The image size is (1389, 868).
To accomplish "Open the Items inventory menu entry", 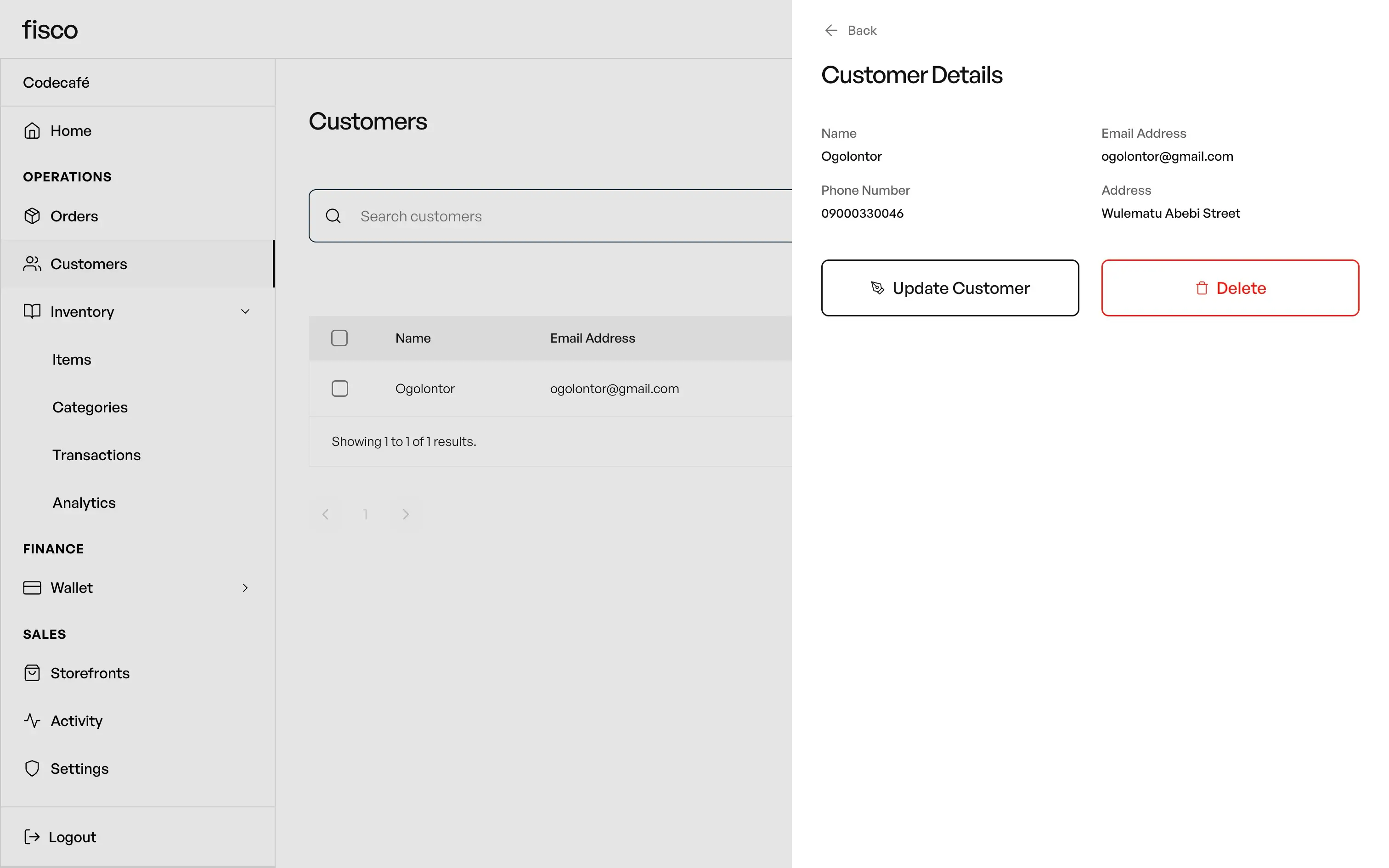I will point(72,359).
